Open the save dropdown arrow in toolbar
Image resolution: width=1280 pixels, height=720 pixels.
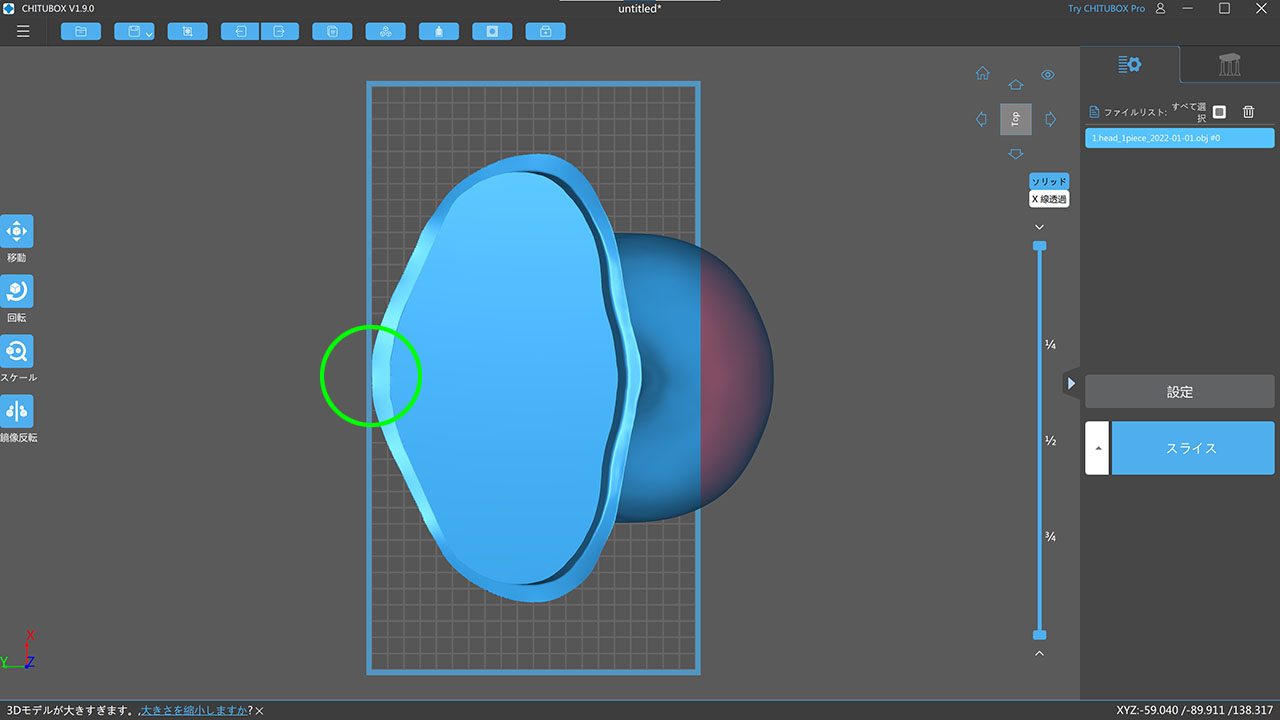point(149,34)
